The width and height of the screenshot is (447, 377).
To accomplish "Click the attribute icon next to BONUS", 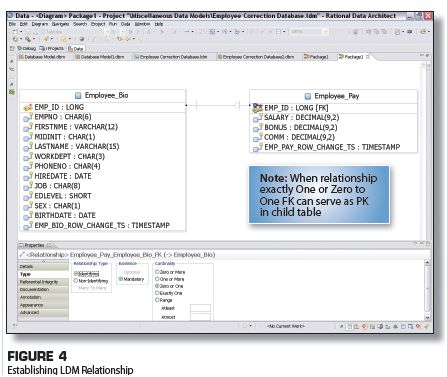I will pyautogui.click(x=257, y=128).
